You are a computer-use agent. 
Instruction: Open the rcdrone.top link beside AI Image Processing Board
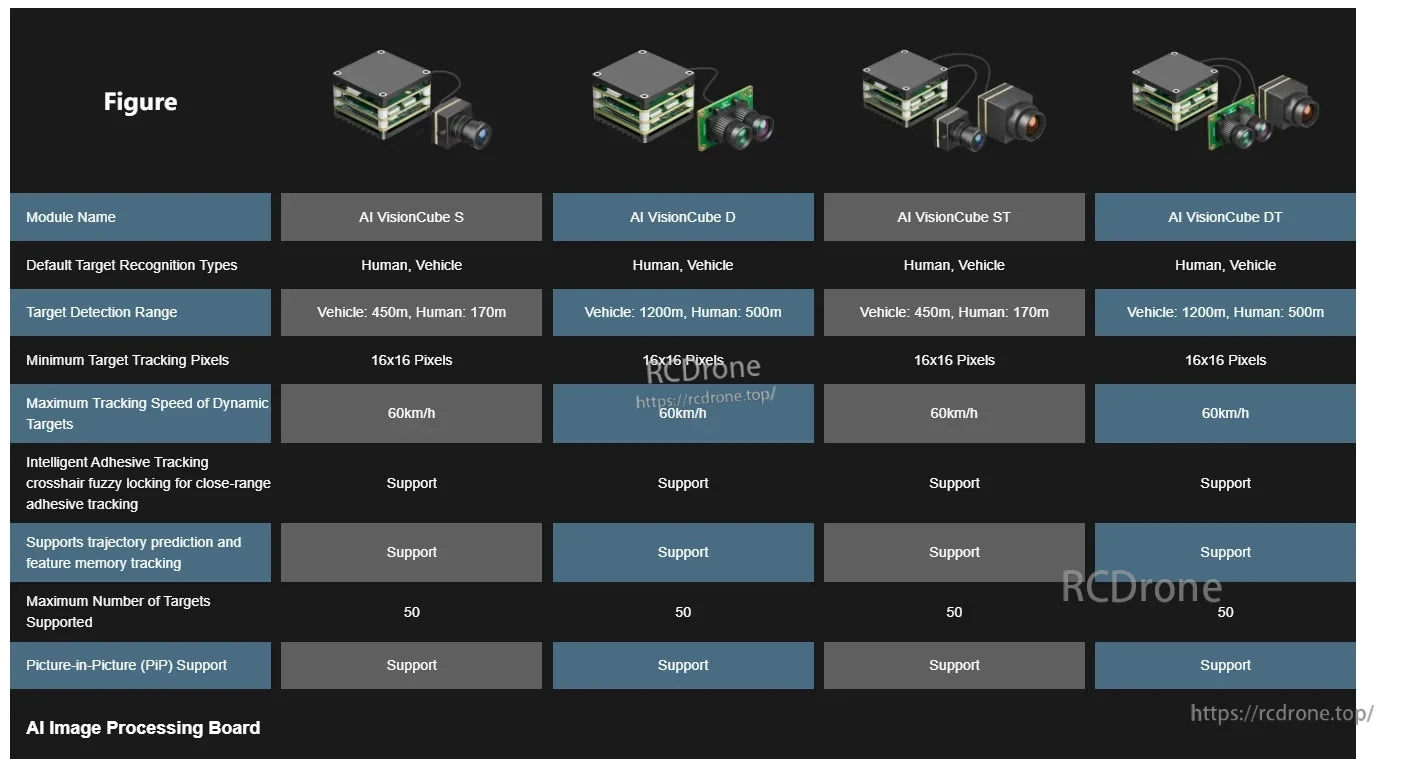(1281, 713)
